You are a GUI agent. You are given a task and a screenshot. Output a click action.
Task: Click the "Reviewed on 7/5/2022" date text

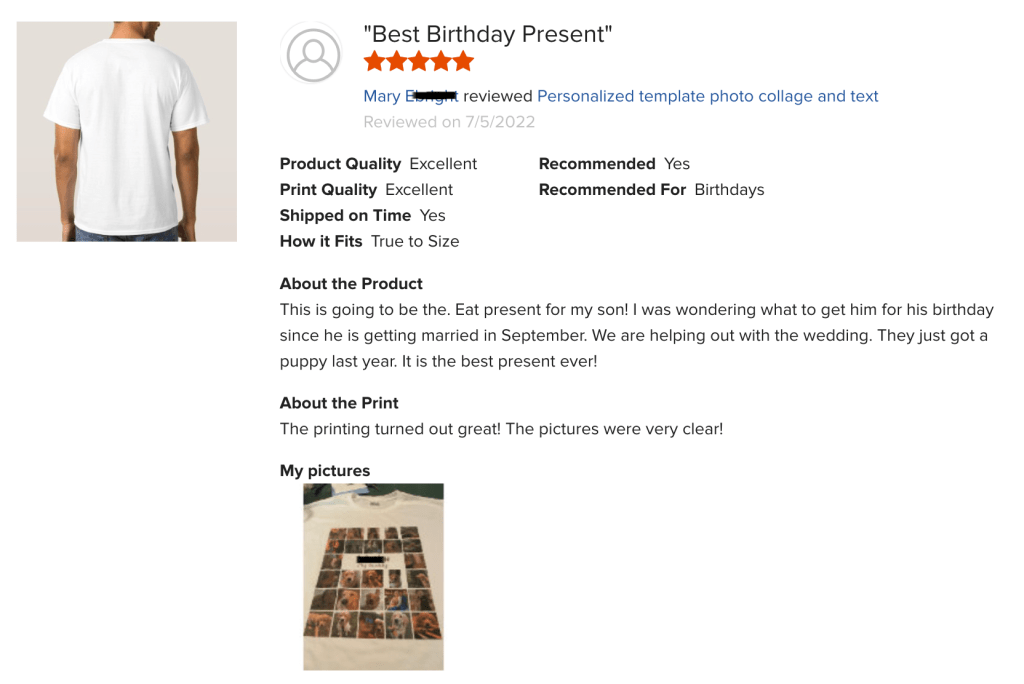[449, 122]
